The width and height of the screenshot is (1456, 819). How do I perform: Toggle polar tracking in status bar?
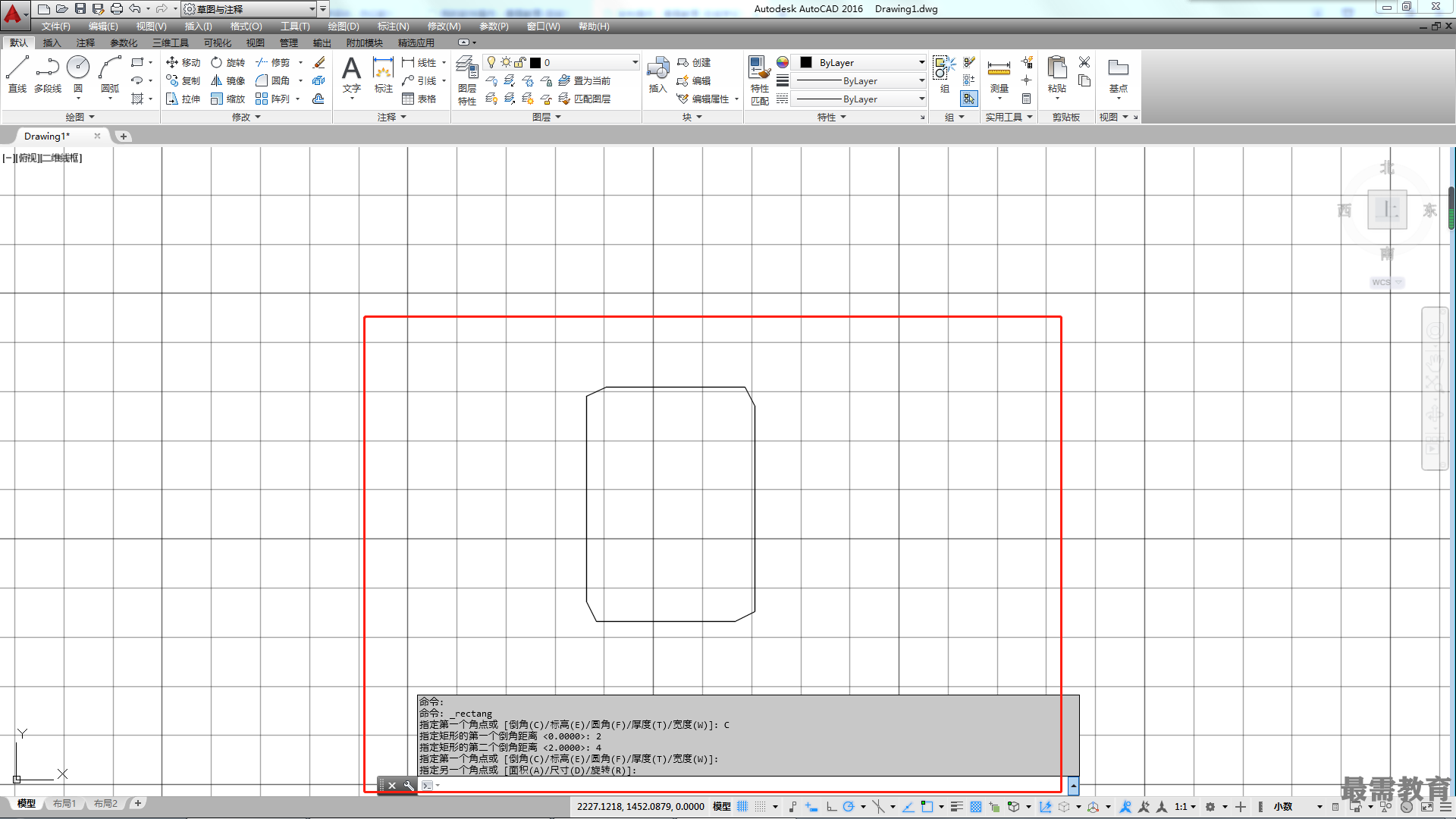click(849, 807)
